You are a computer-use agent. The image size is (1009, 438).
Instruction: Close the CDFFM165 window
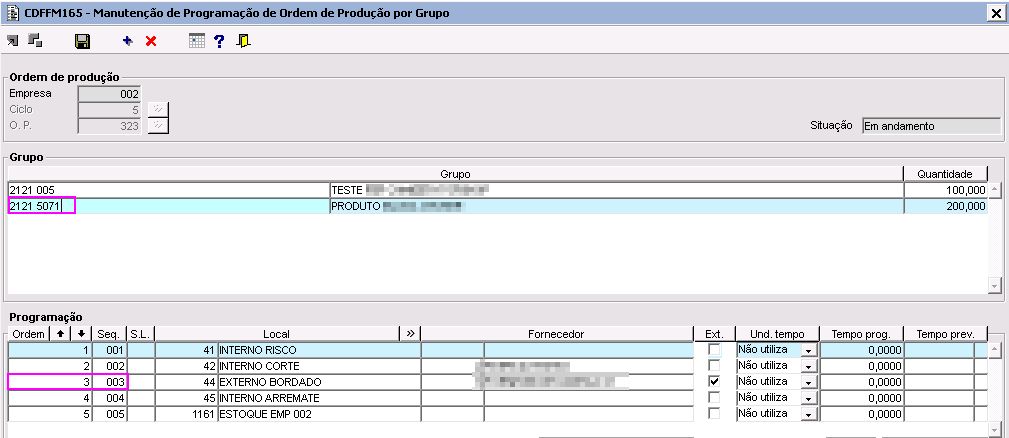click(x=996, y=13)
